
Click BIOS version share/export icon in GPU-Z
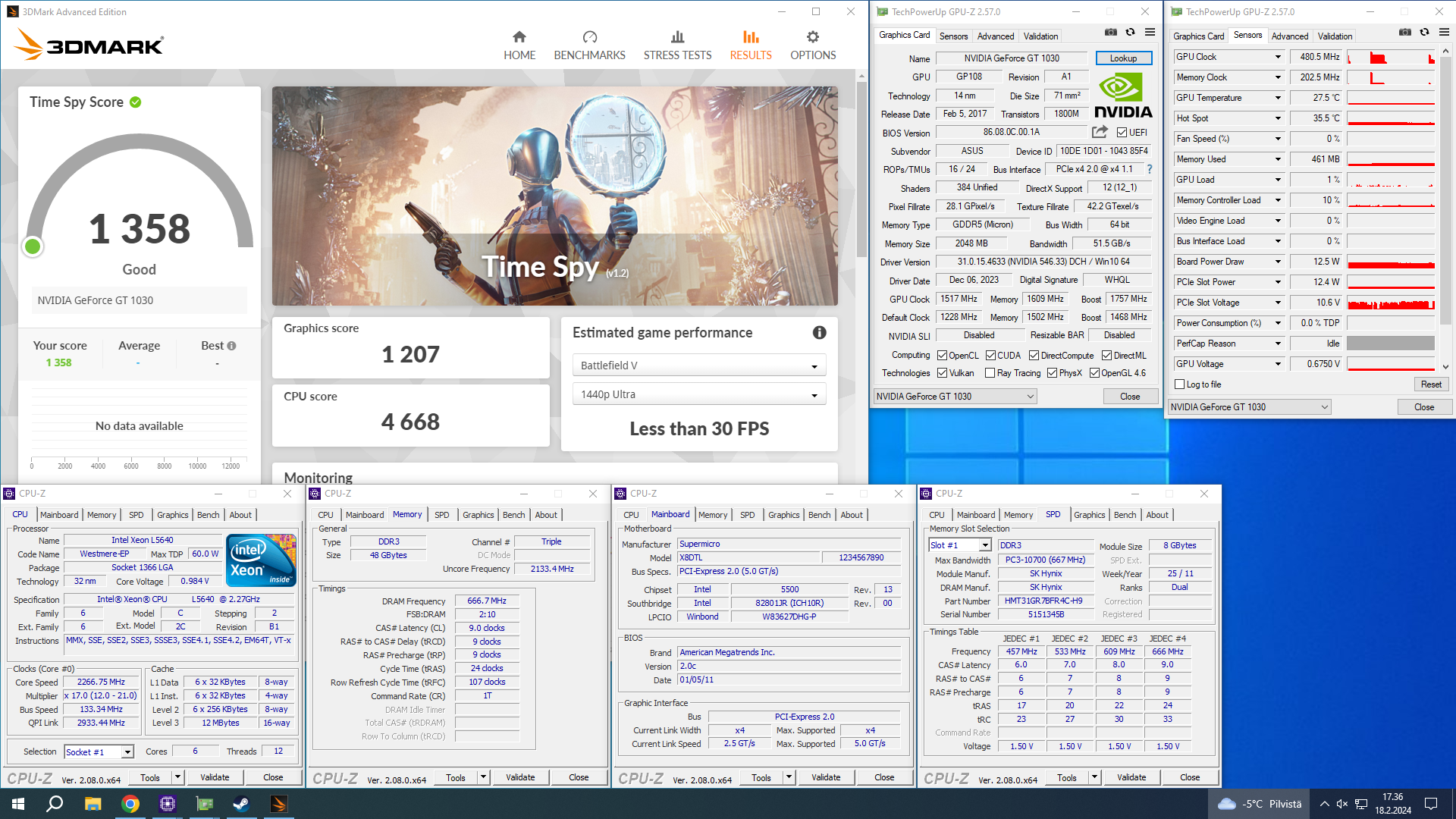(x=1100, y=132)
